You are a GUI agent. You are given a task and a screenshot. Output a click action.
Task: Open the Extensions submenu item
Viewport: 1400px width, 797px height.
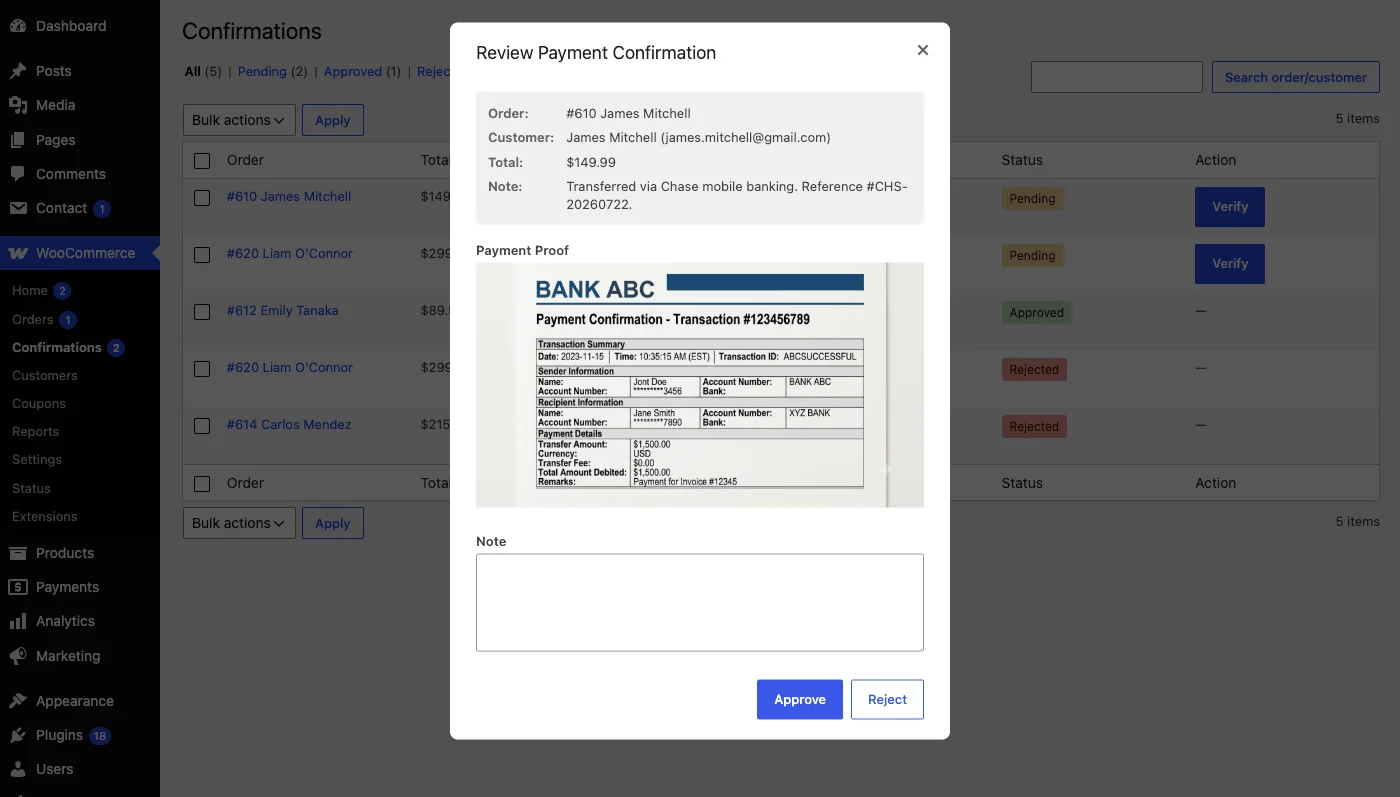(45, 517)
